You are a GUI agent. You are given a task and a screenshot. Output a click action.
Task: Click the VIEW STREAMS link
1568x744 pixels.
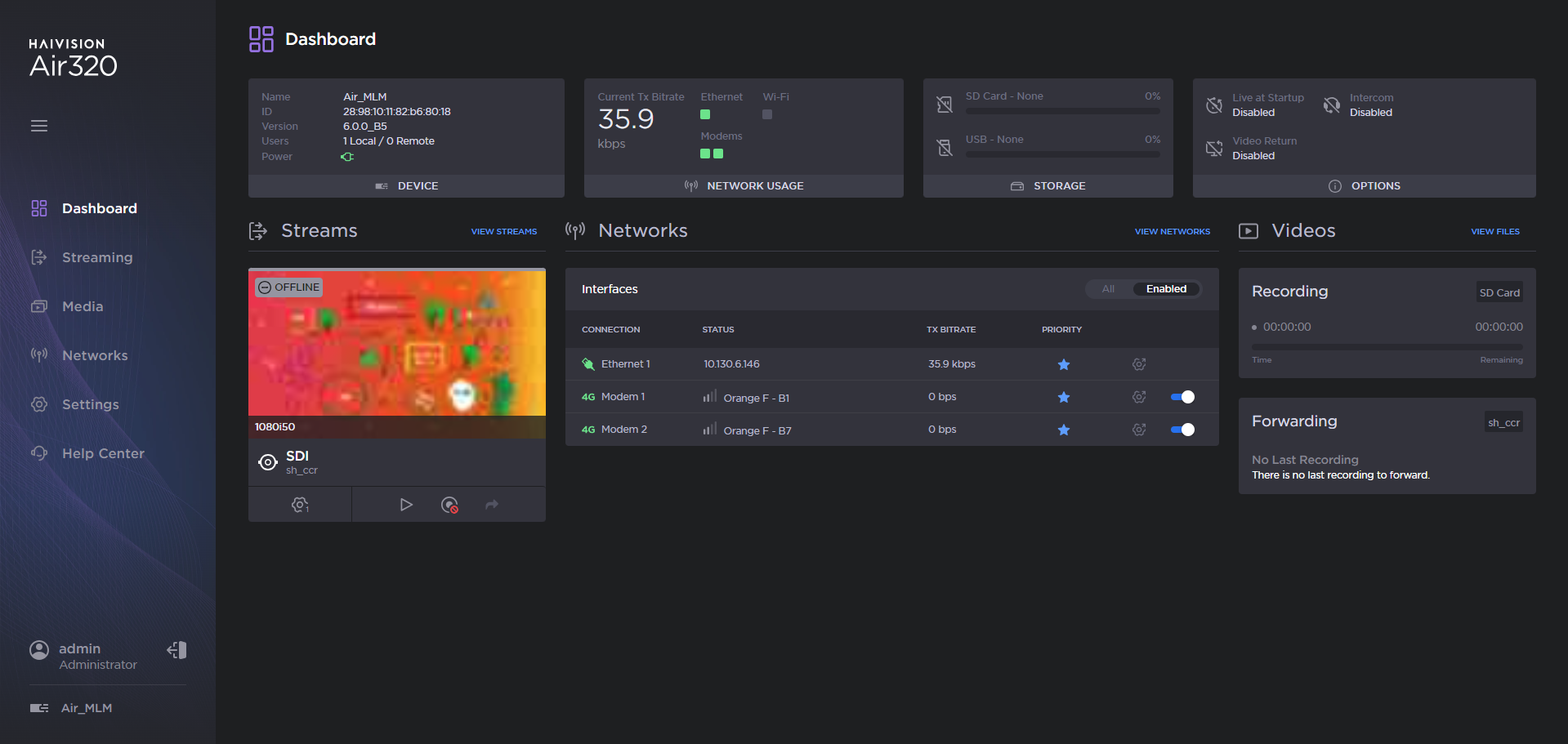504,232
